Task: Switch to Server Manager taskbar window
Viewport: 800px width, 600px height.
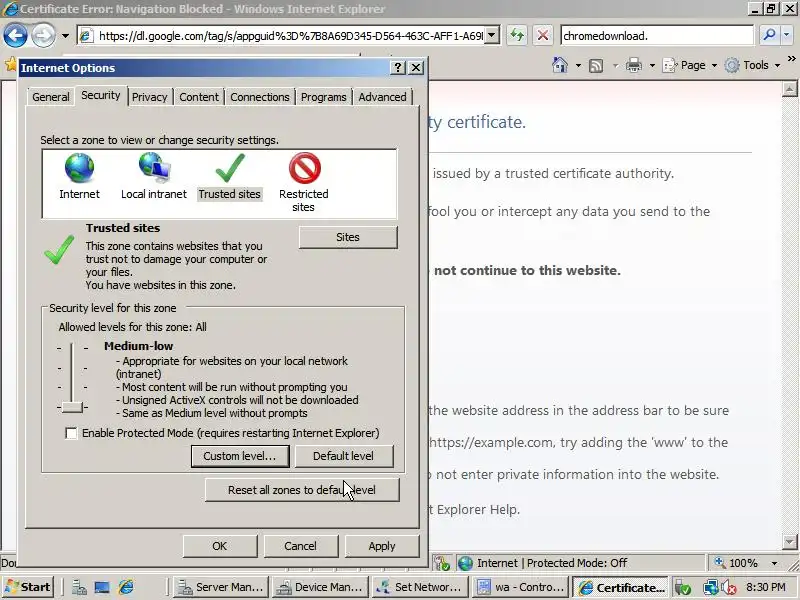Action: [x=221, y=587]
